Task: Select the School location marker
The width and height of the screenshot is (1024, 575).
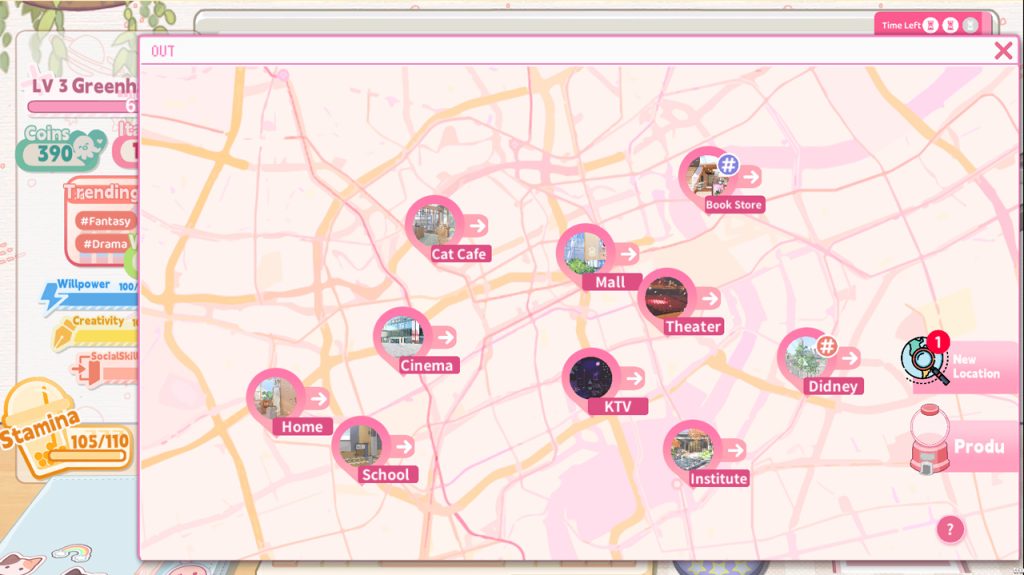Action: pos(360,444)
